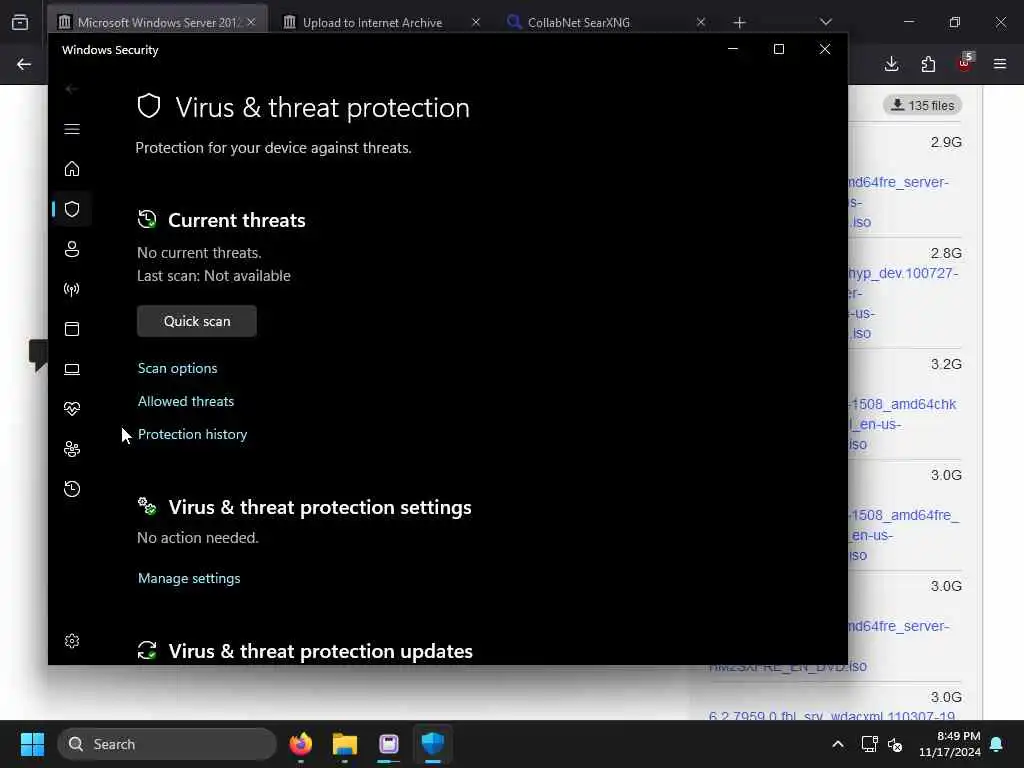1024x768 pixels.
Task: Open the browser Downloads panel
Action: 891,64
